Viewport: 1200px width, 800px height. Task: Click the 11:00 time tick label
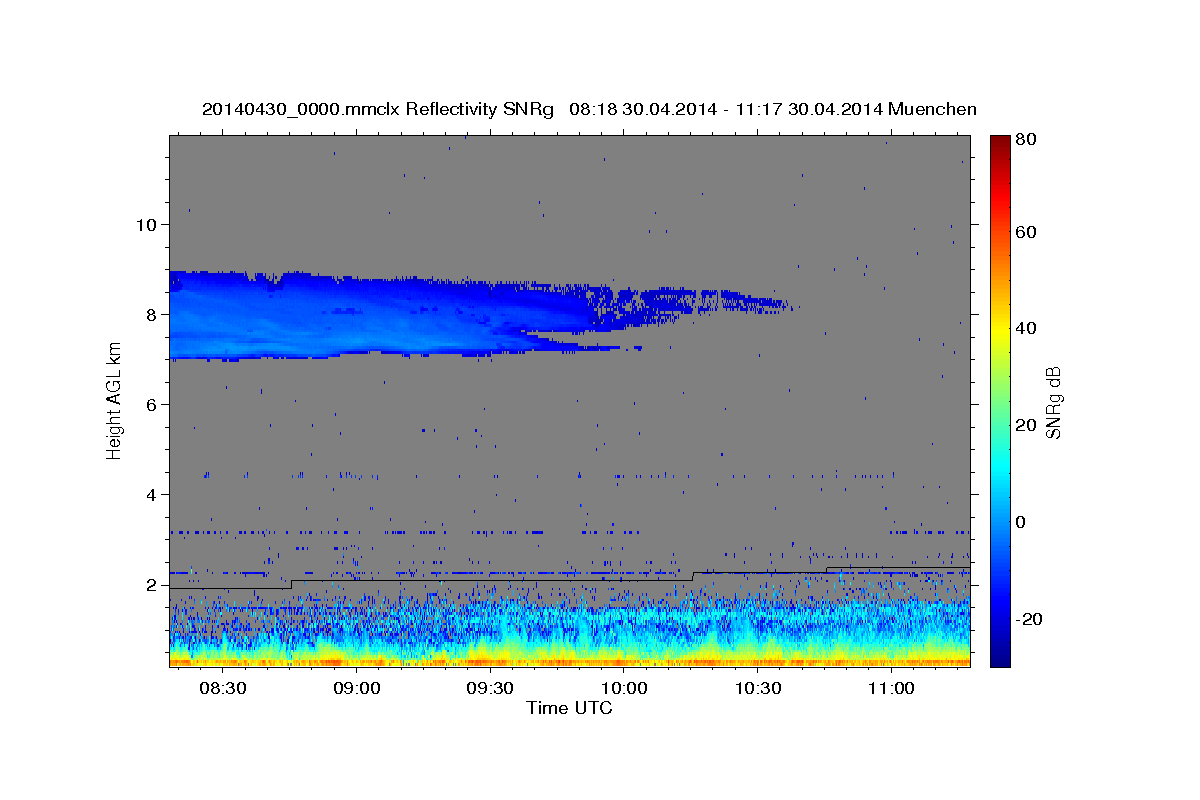coord(891,689)
